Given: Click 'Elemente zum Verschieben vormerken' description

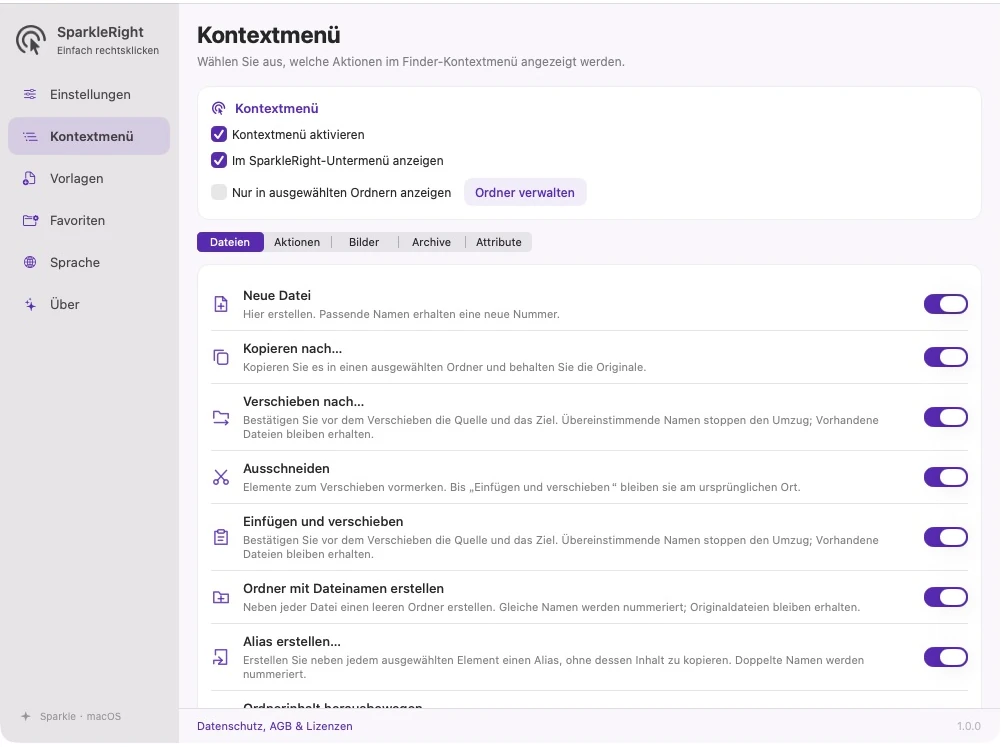Looking at the screenshot, I should point(521,487).
